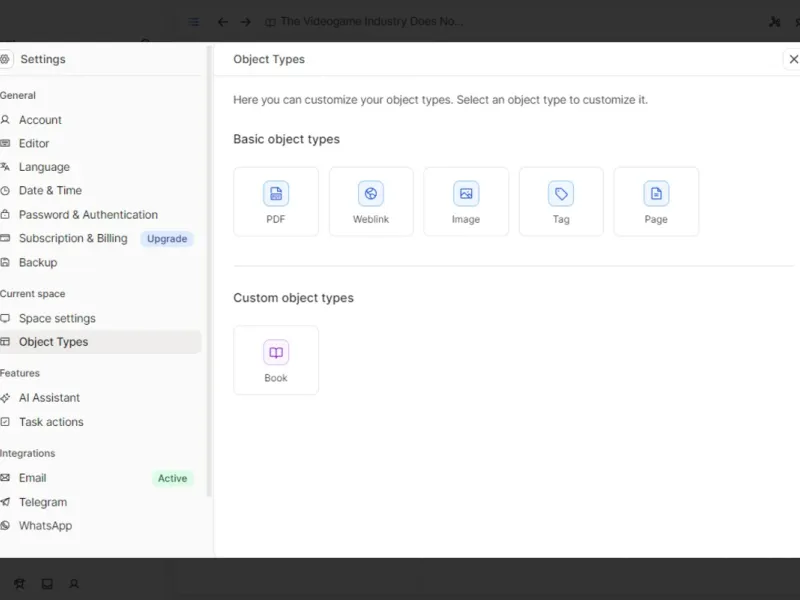
Task: Toggle the sidebar list icon in top bar
Action: [194, 22]
